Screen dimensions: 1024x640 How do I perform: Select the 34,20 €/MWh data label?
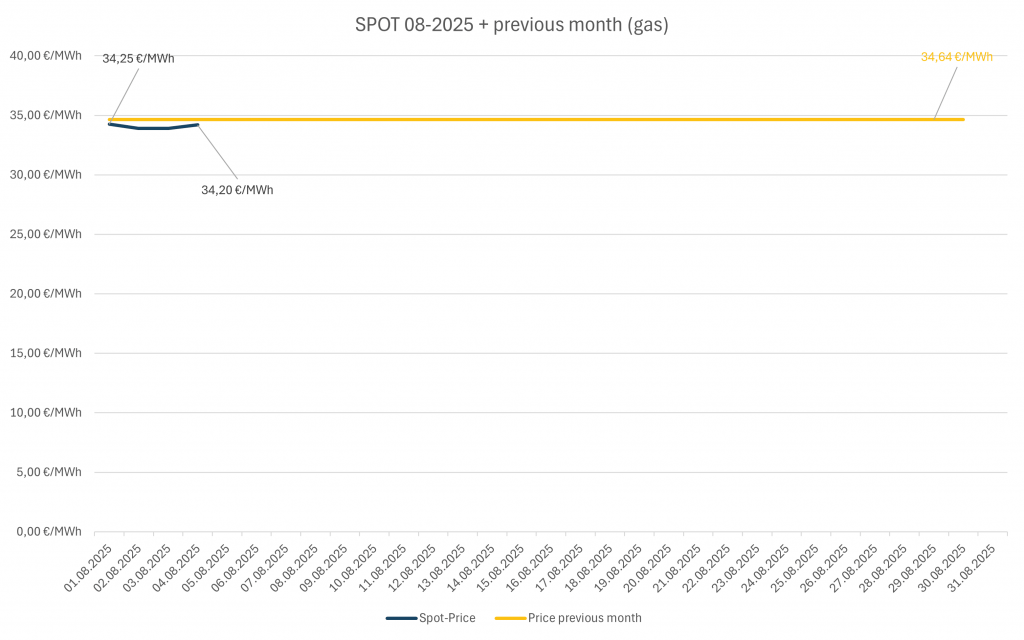pos(237,189)
